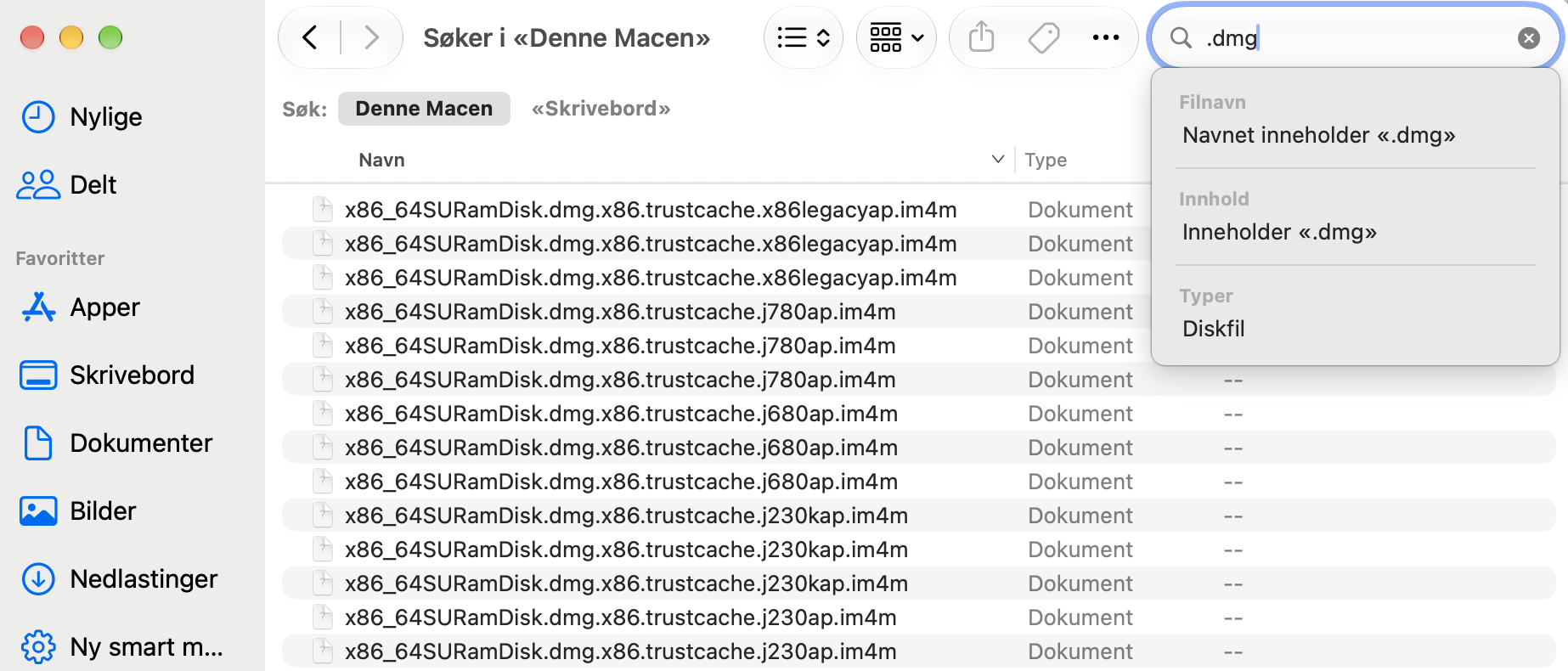
Task: Click the Tags toolbar icon
Action: click(x=1044, y=37)
